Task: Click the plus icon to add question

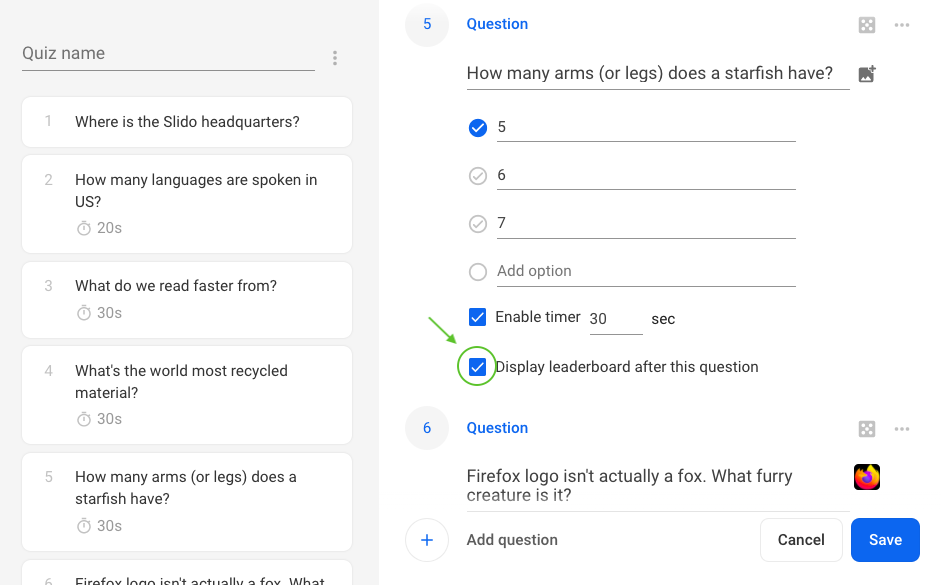Action: click(x=427, y=540)
